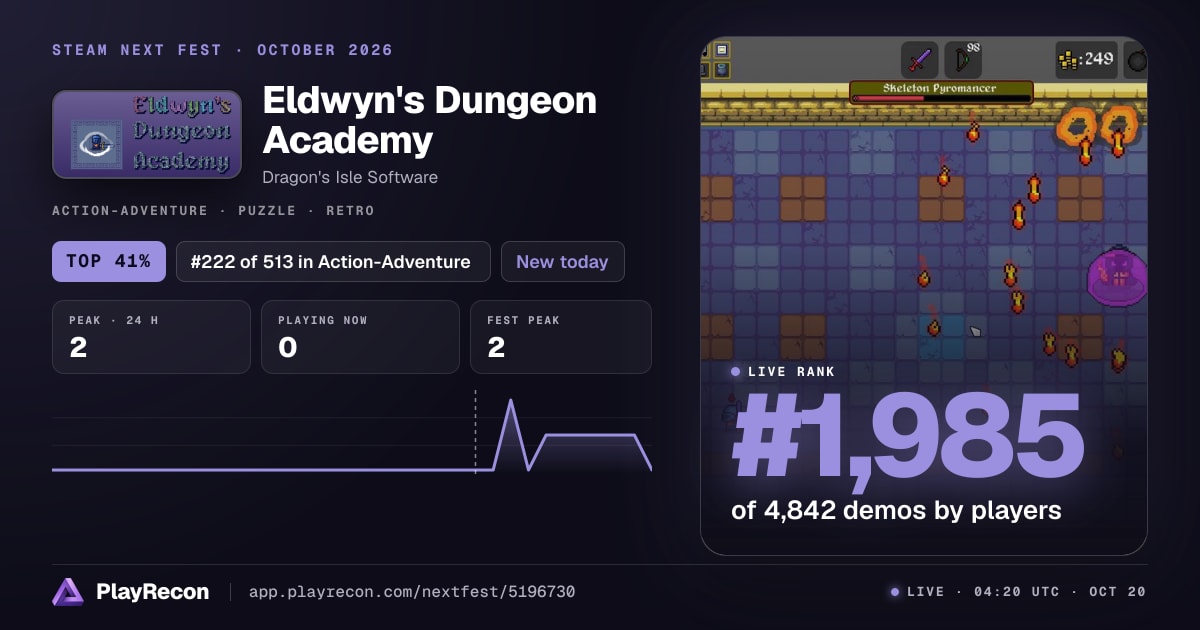Click the Playing Now stat card
Image resolution: width=1200 pixels, height=630 pixels.
360,337
